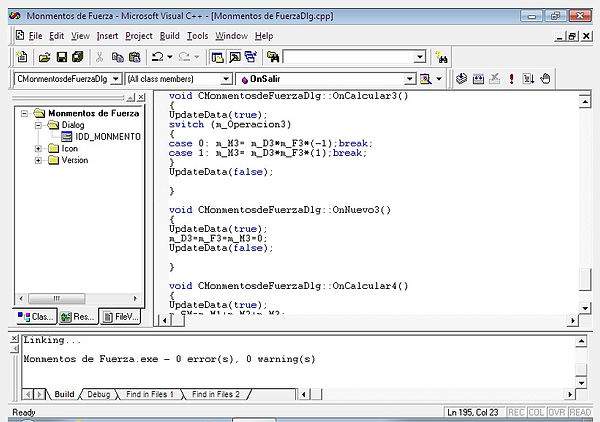
Task: Redo action toolbar icon
Action: 184,57
